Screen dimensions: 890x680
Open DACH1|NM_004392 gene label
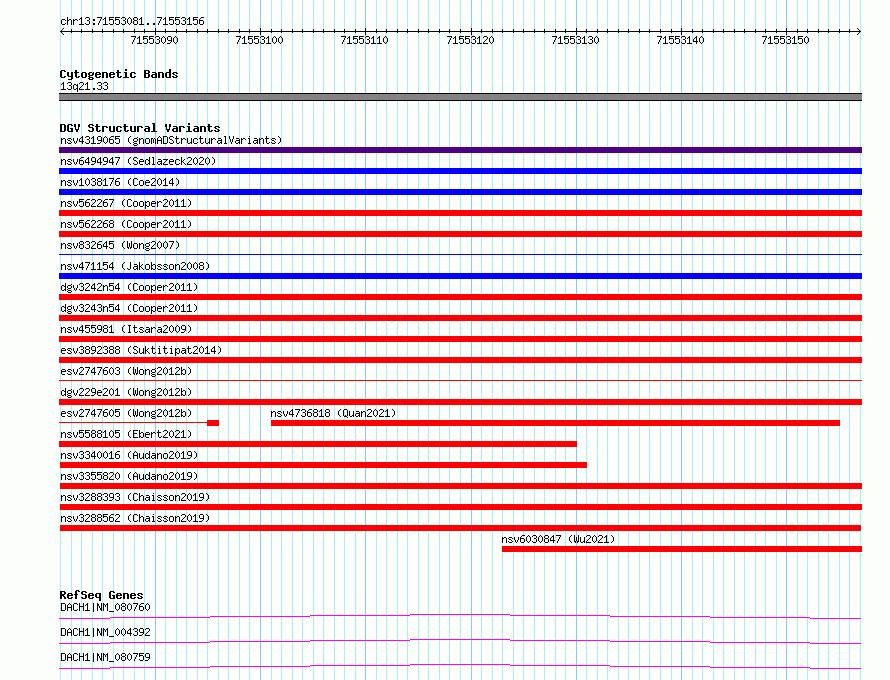coord(106,632)
